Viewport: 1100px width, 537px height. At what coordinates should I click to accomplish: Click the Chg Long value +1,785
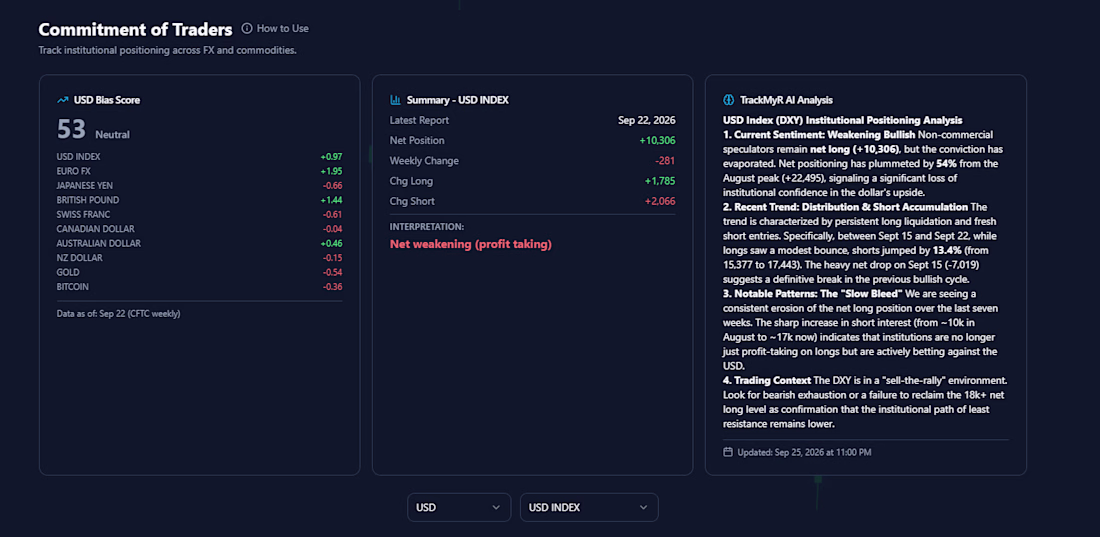point(660,181)
